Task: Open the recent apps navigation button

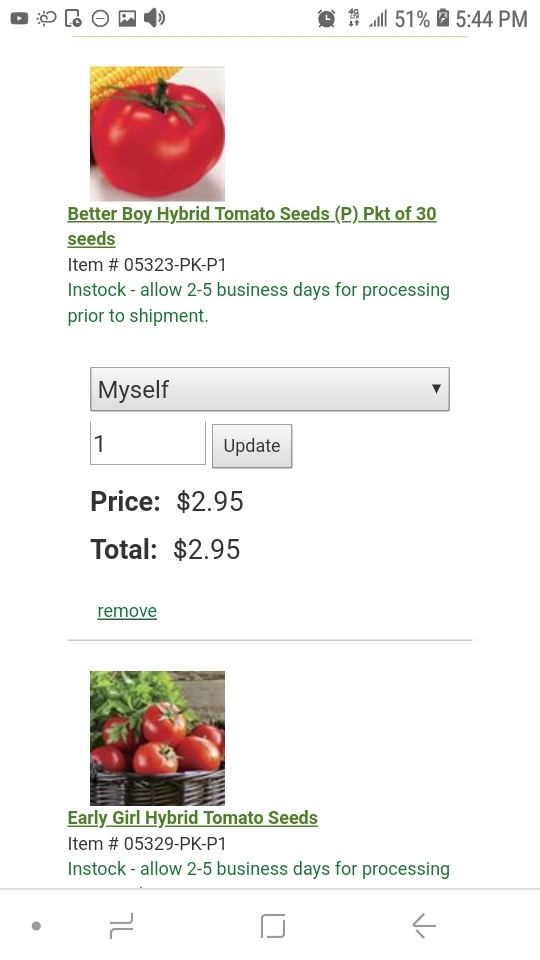Action: click(x=121, y=926)
